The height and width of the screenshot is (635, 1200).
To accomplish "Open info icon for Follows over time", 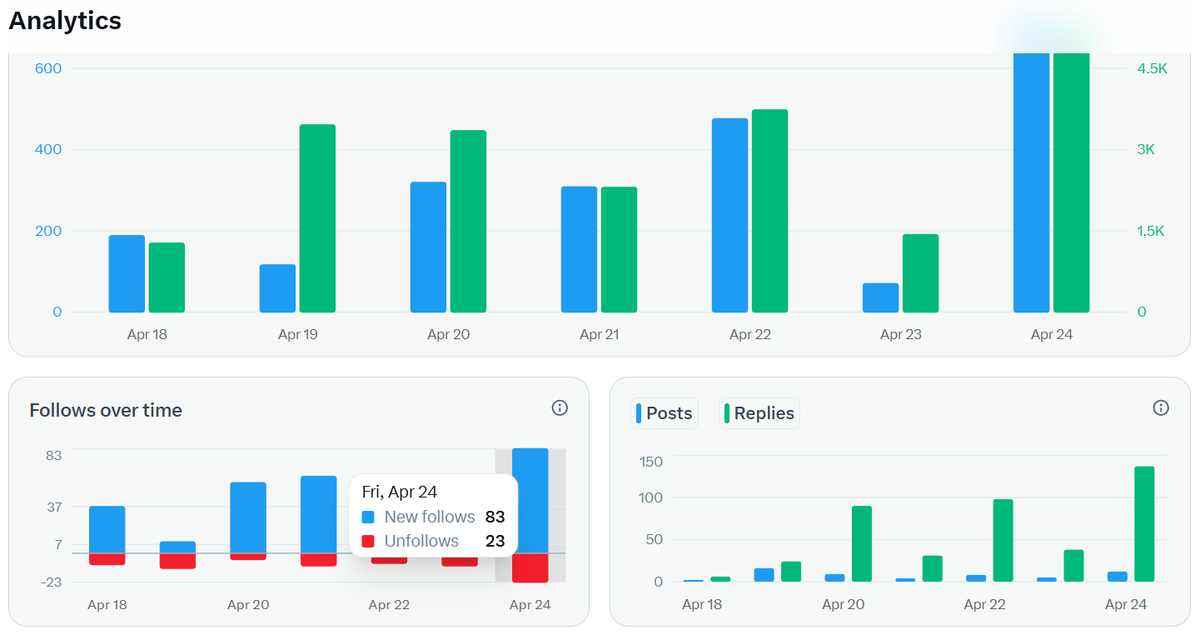I will [560, 408].
